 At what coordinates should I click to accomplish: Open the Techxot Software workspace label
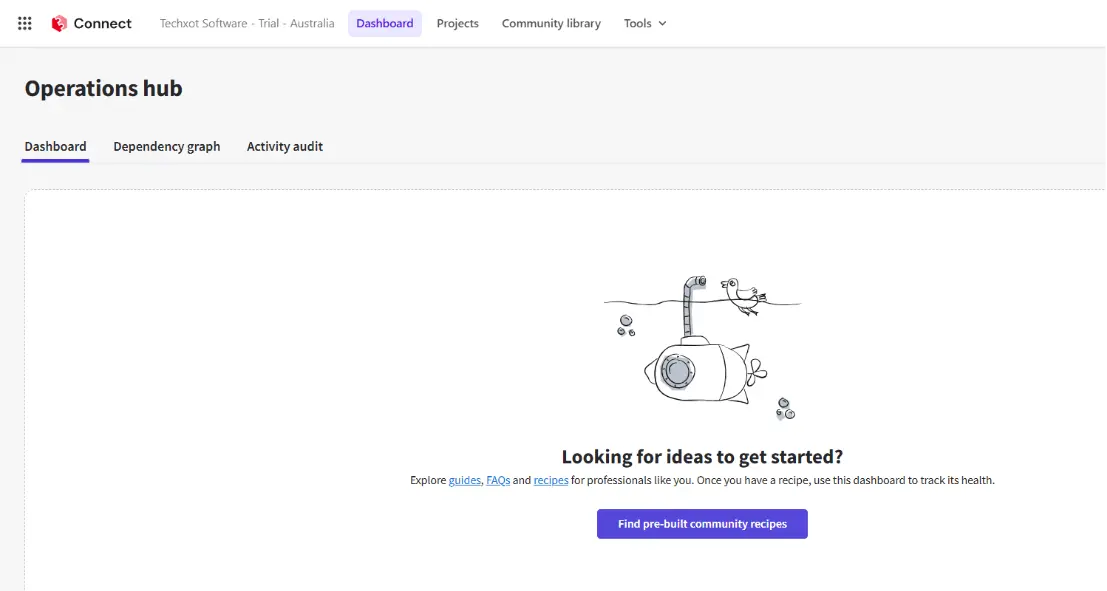246,23
